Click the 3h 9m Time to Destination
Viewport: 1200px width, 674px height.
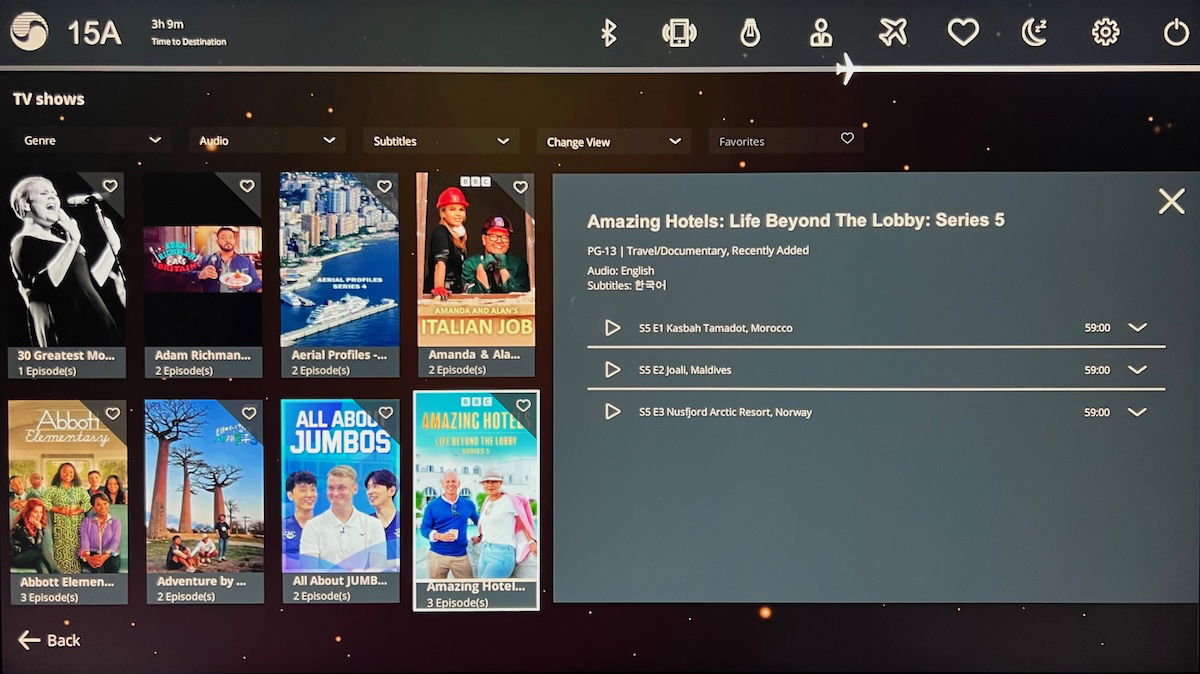[188, 32]
